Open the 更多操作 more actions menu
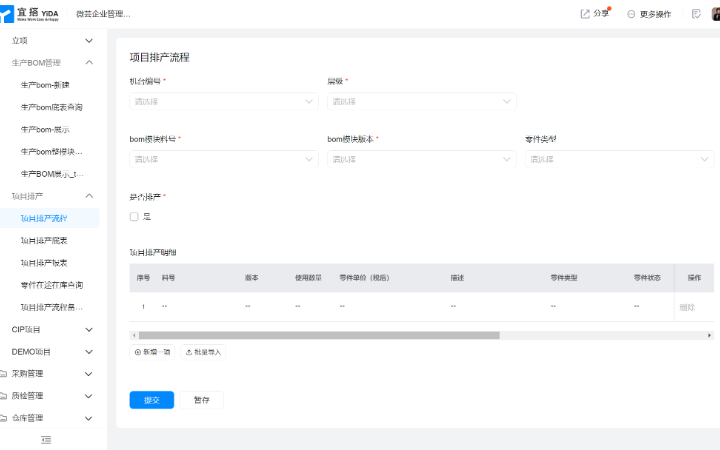Viewport: 720px width, 450px height. [649, 14]
